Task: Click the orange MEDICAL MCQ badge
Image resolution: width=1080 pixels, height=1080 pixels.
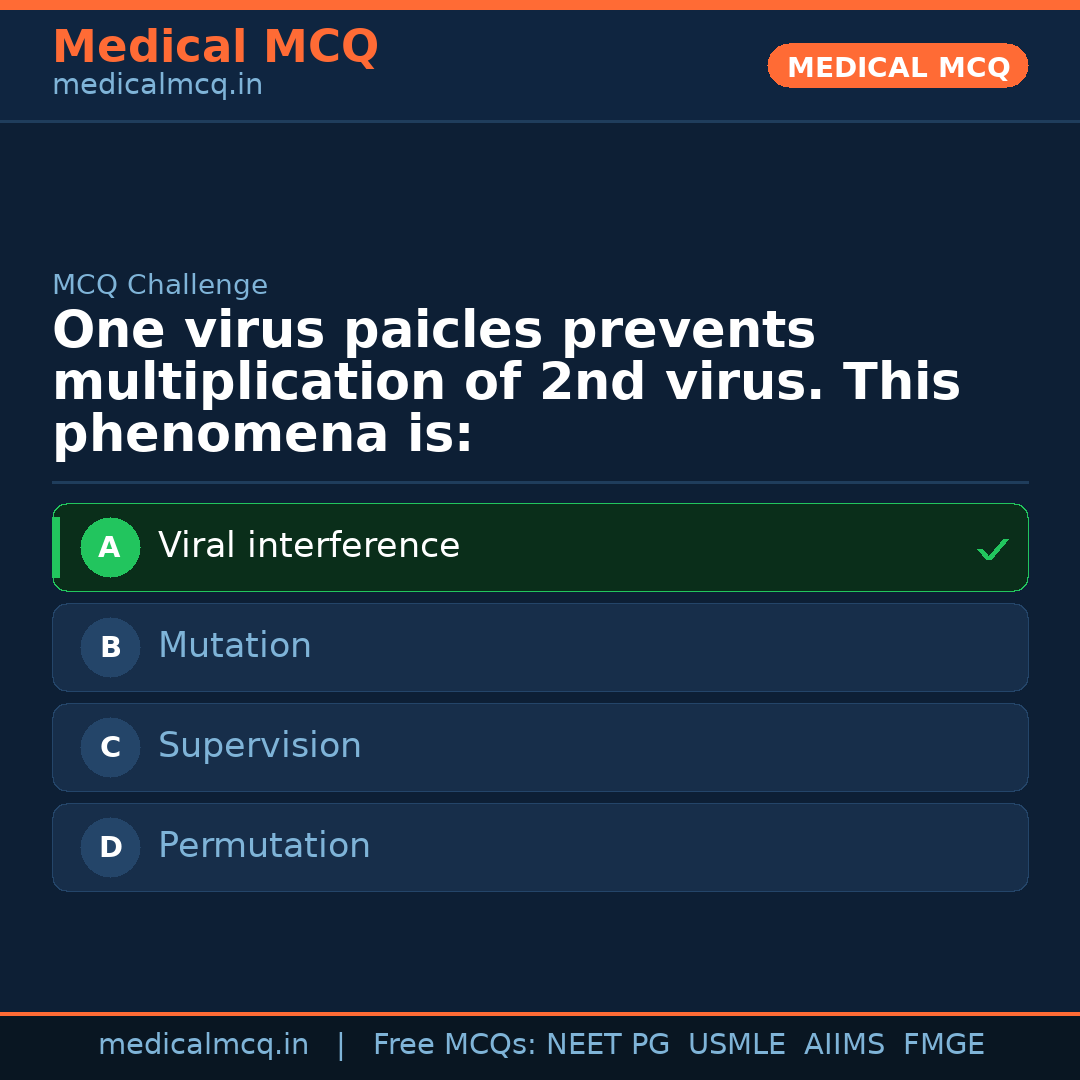Action: click(897, 67)
